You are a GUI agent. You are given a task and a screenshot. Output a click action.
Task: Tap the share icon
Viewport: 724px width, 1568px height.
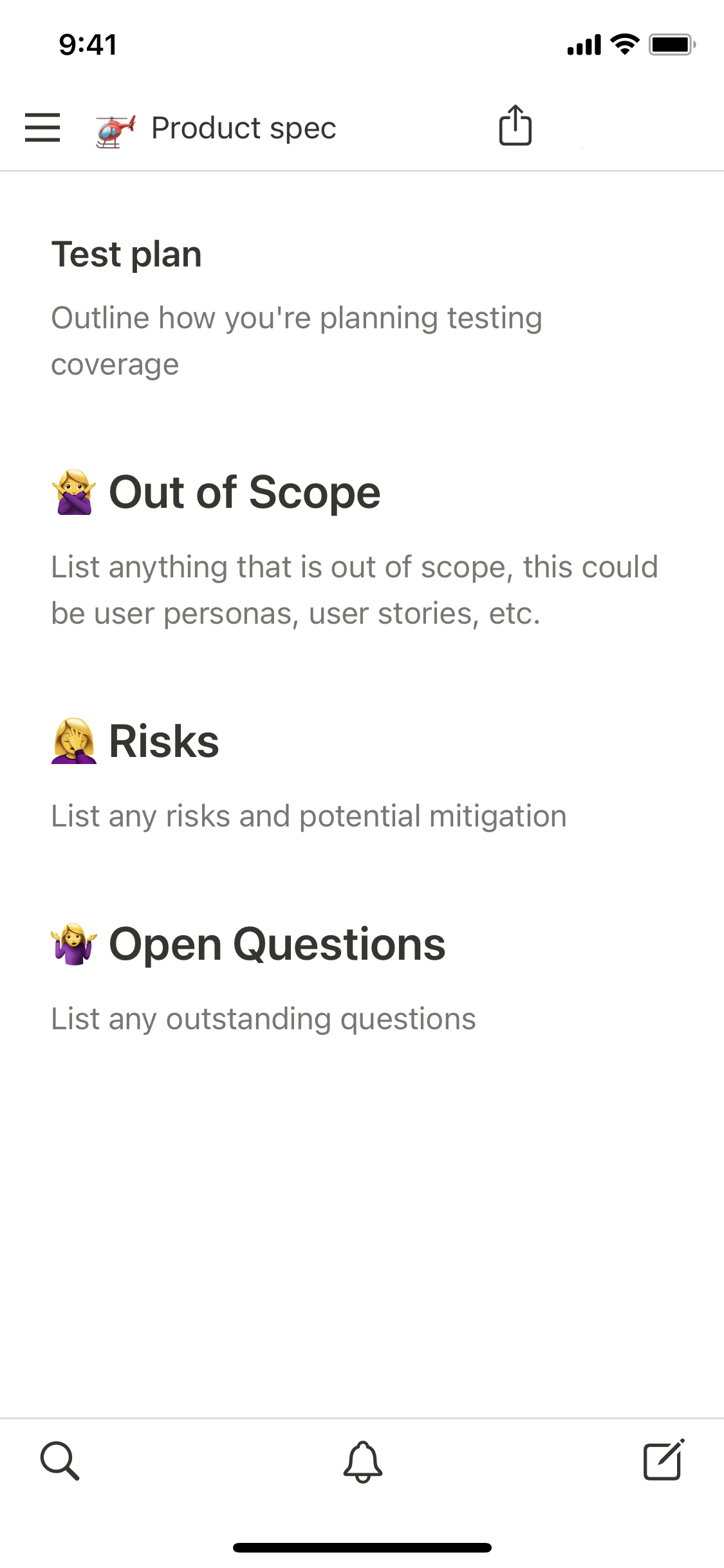pos(515,126)
